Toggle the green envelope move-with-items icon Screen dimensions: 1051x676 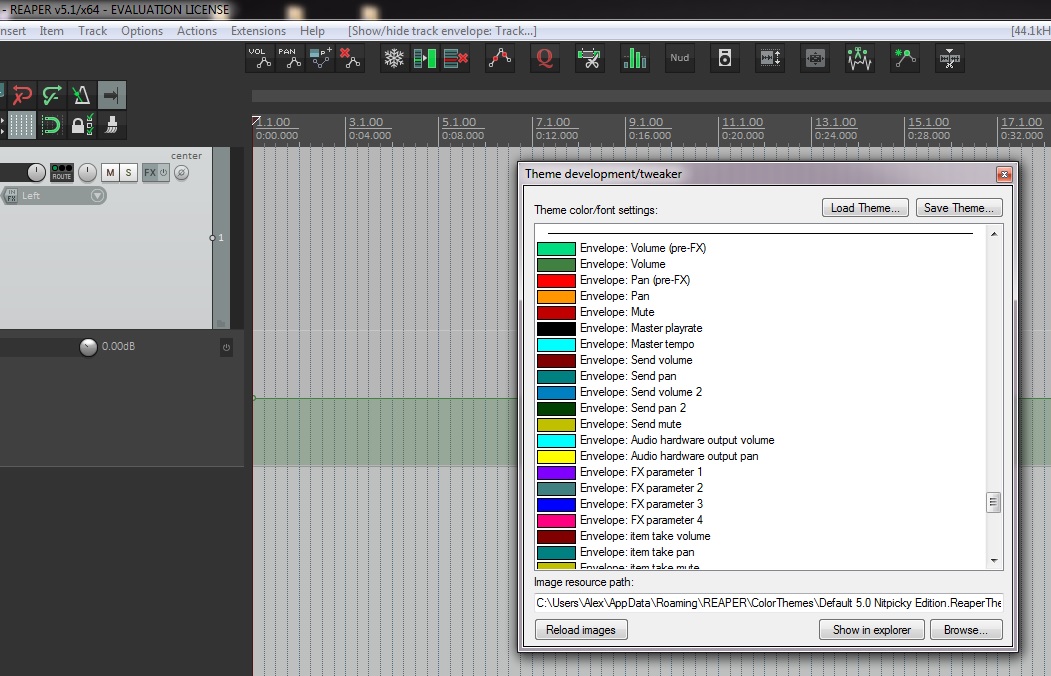pyautogui.click(x=52, y=95)
